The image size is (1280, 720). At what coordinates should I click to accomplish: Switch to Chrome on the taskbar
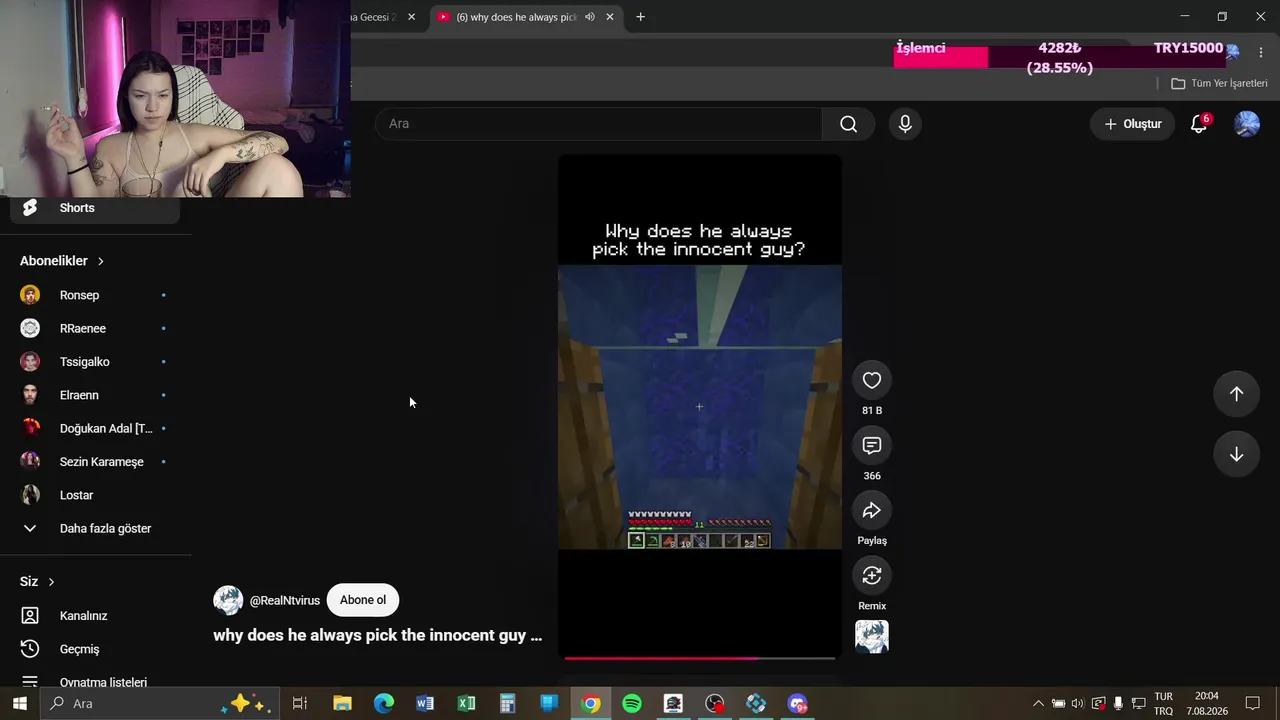[x=591, y=704]
